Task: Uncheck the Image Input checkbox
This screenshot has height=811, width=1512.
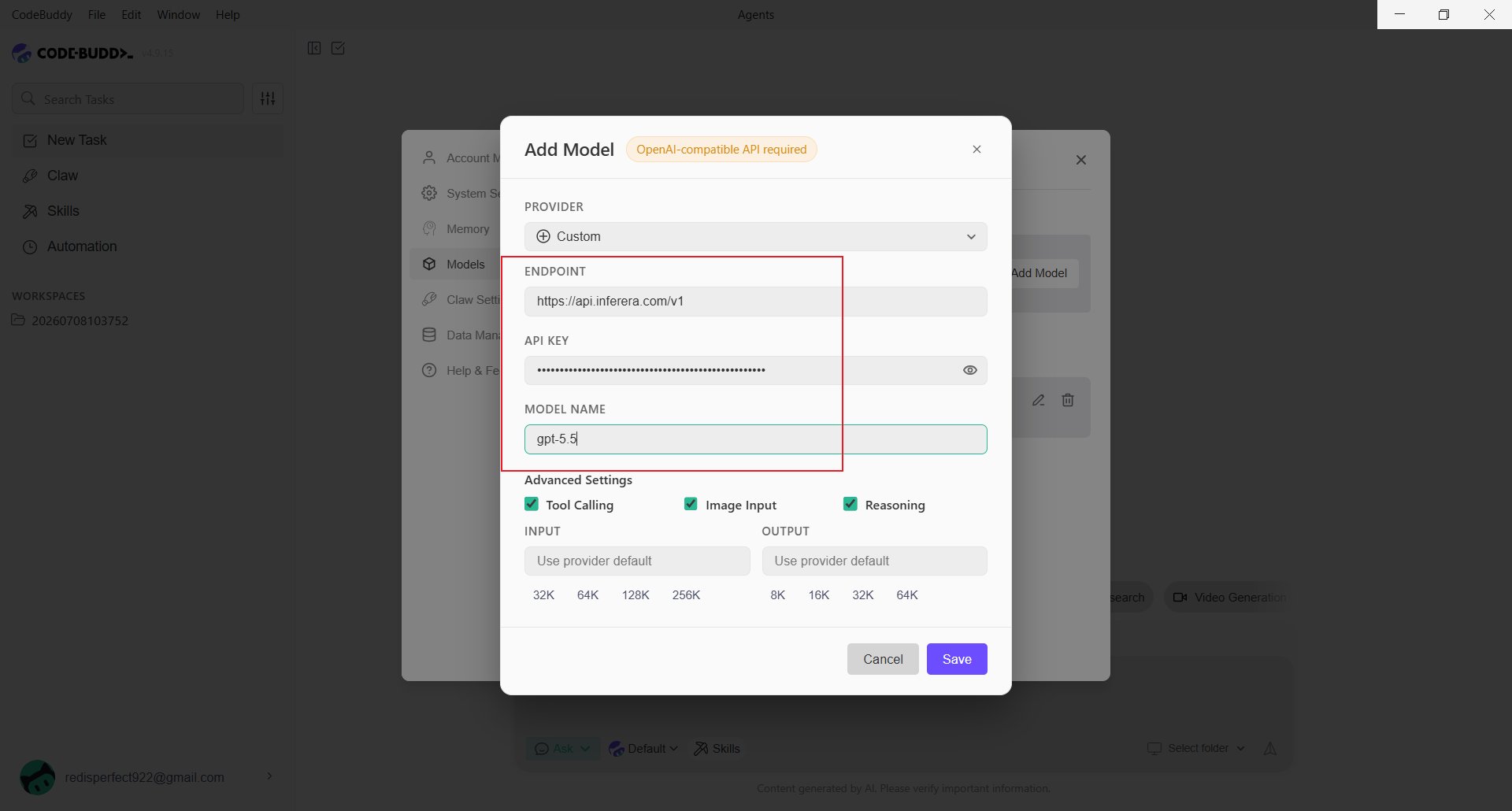Action: [691, 504]
